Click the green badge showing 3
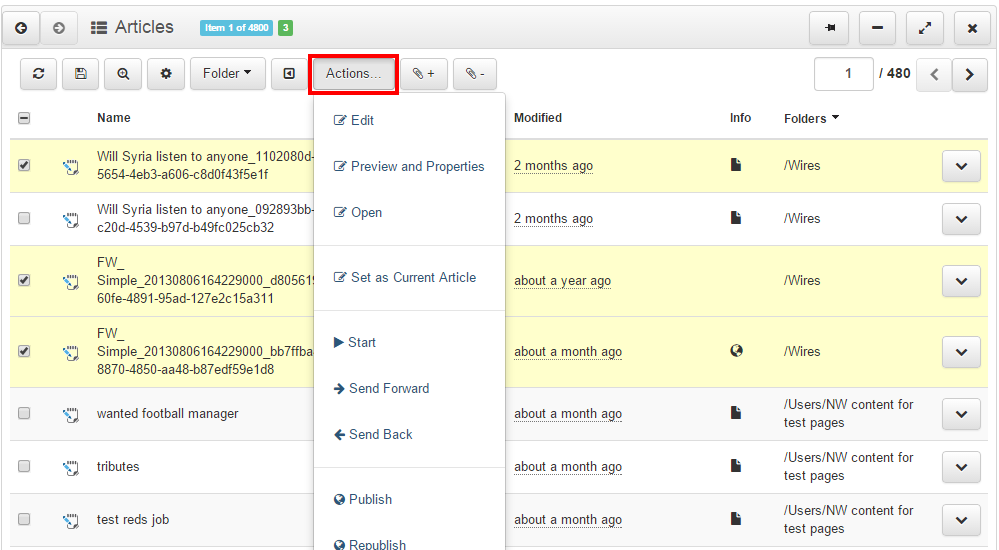 285,27
